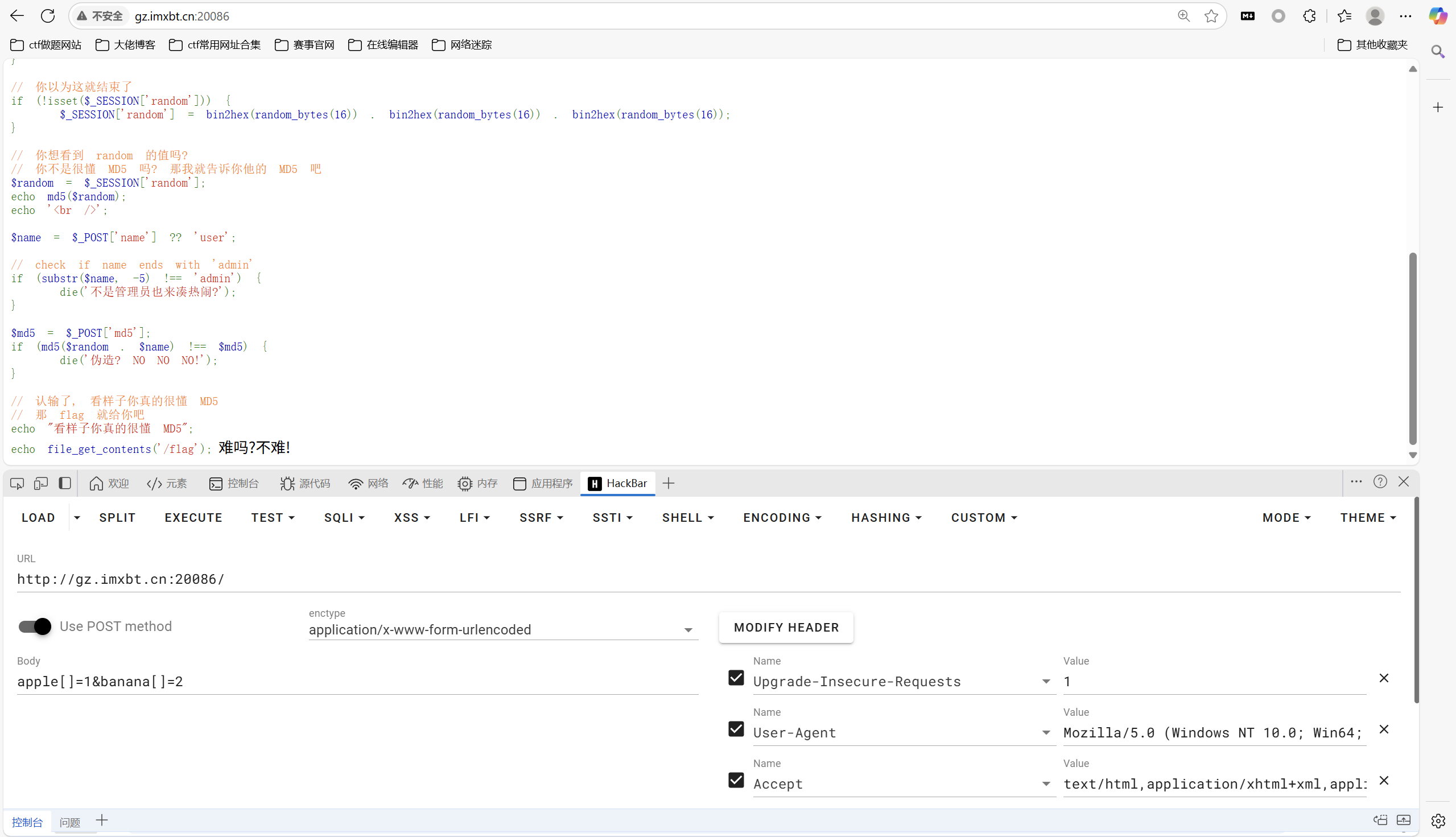Uncheck the Accept header checkbox

coord(736,781)
